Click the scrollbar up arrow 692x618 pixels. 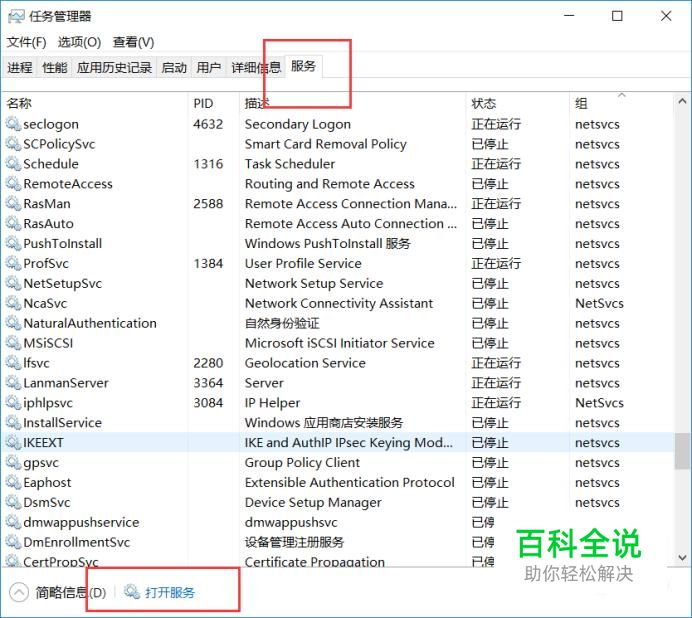[682, 101]
